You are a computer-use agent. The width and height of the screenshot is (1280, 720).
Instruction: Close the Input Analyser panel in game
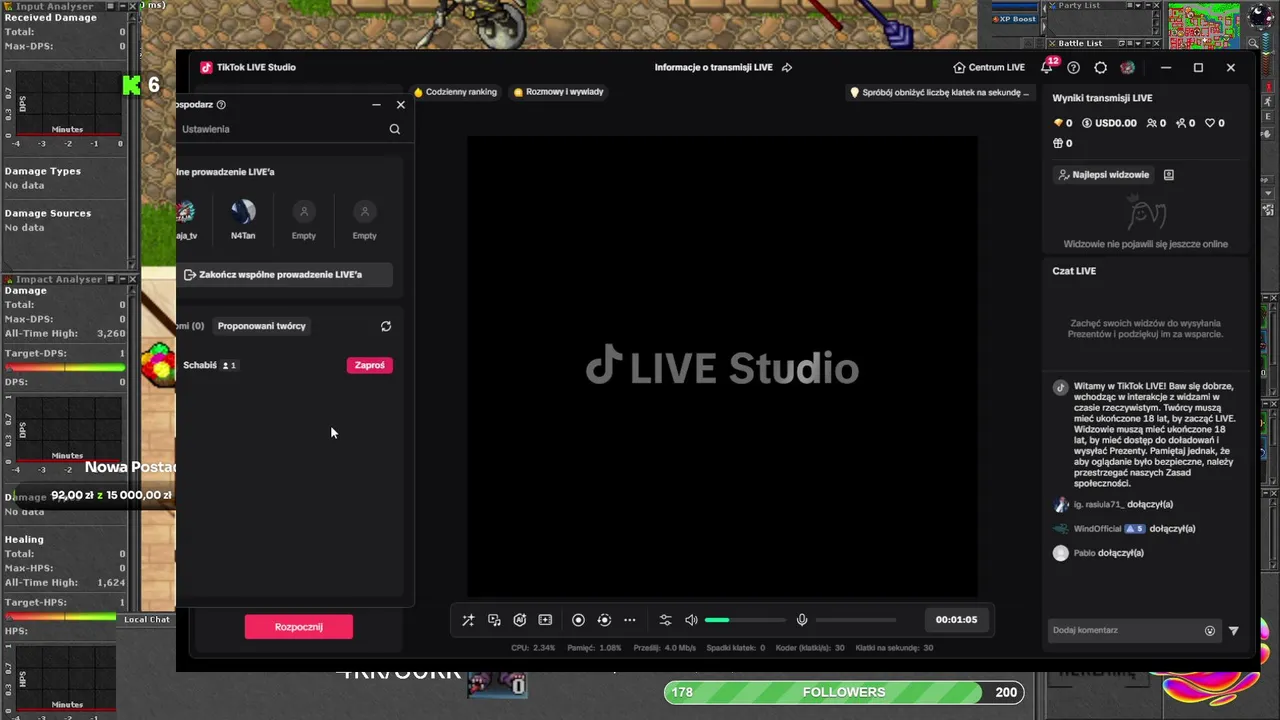pyautogui.click(x=131, y=7)
